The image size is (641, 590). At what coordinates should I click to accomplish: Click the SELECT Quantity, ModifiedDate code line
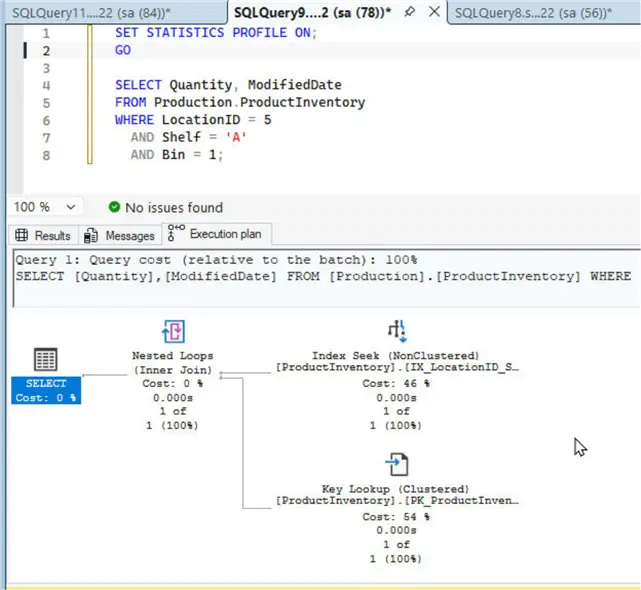click(228, 85)
